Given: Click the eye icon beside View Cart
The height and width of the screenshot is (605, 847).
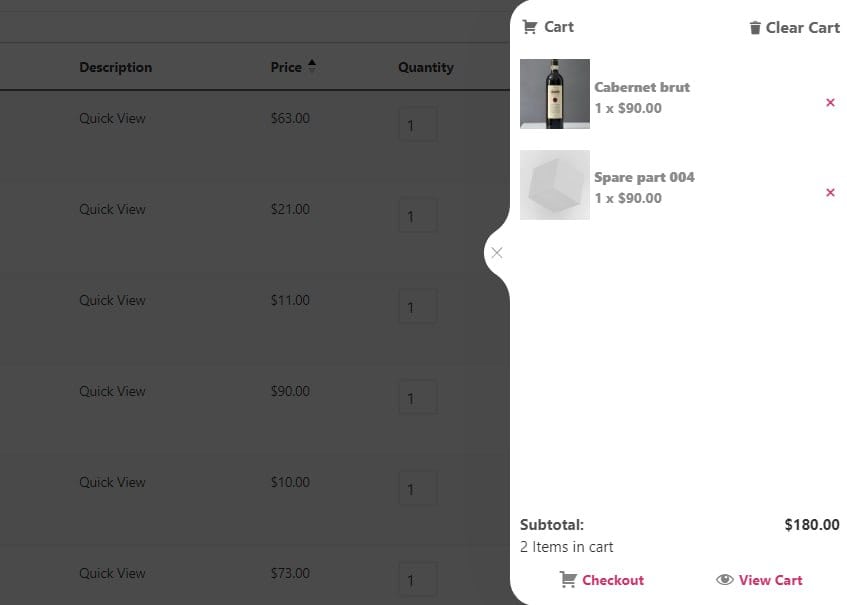Looking at the screenshot, I should coord(723,580).
